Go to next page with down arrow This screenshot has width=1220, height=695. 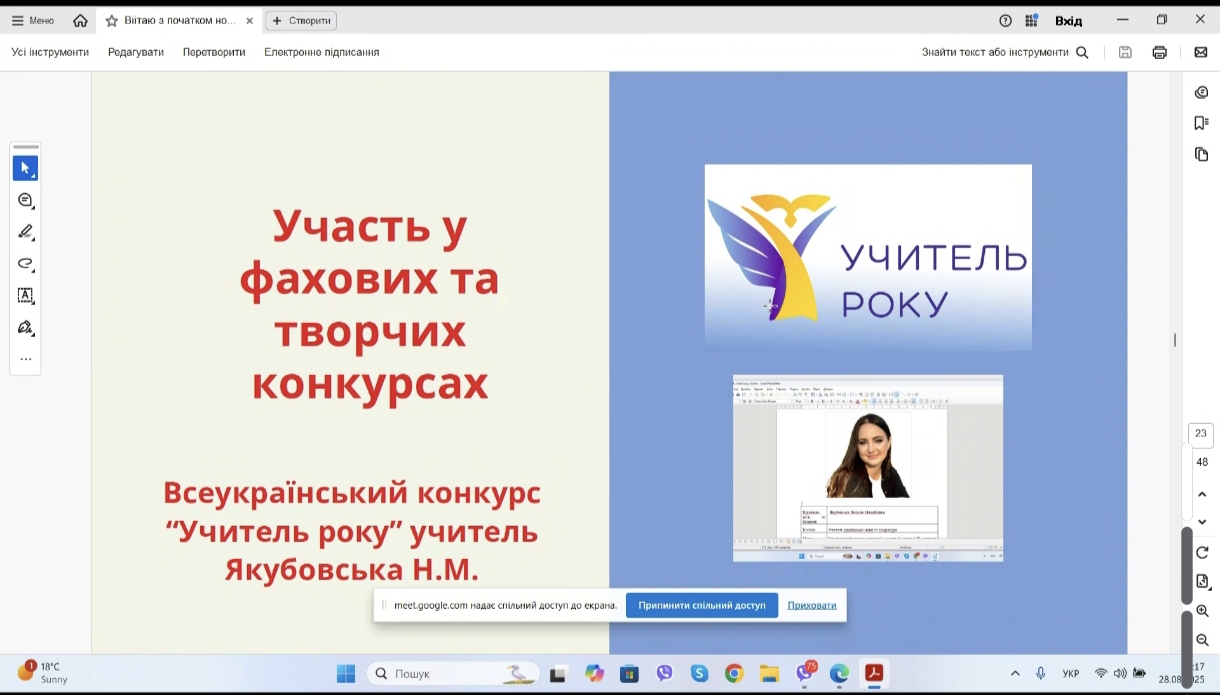point(1202,521)
